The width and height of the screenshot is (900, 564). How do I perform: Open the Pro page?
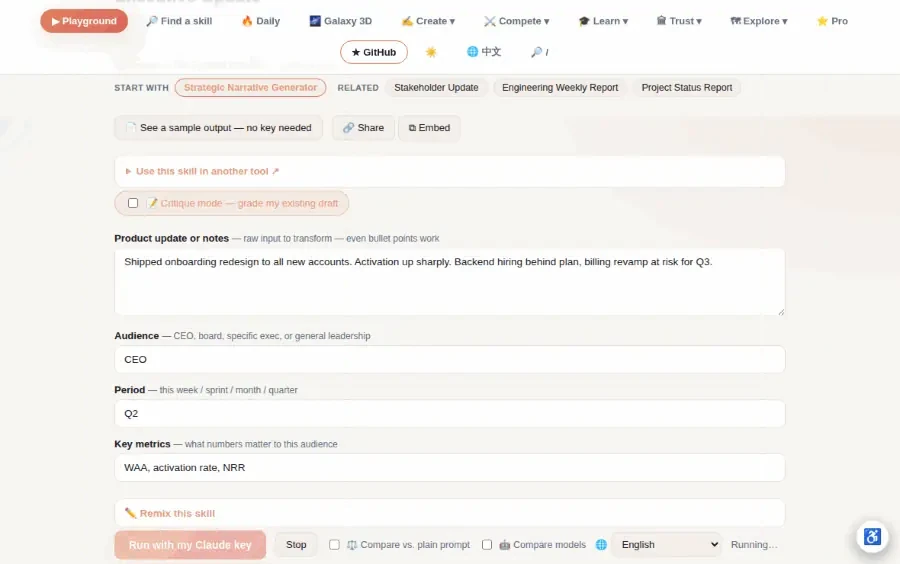pos(832,21)
